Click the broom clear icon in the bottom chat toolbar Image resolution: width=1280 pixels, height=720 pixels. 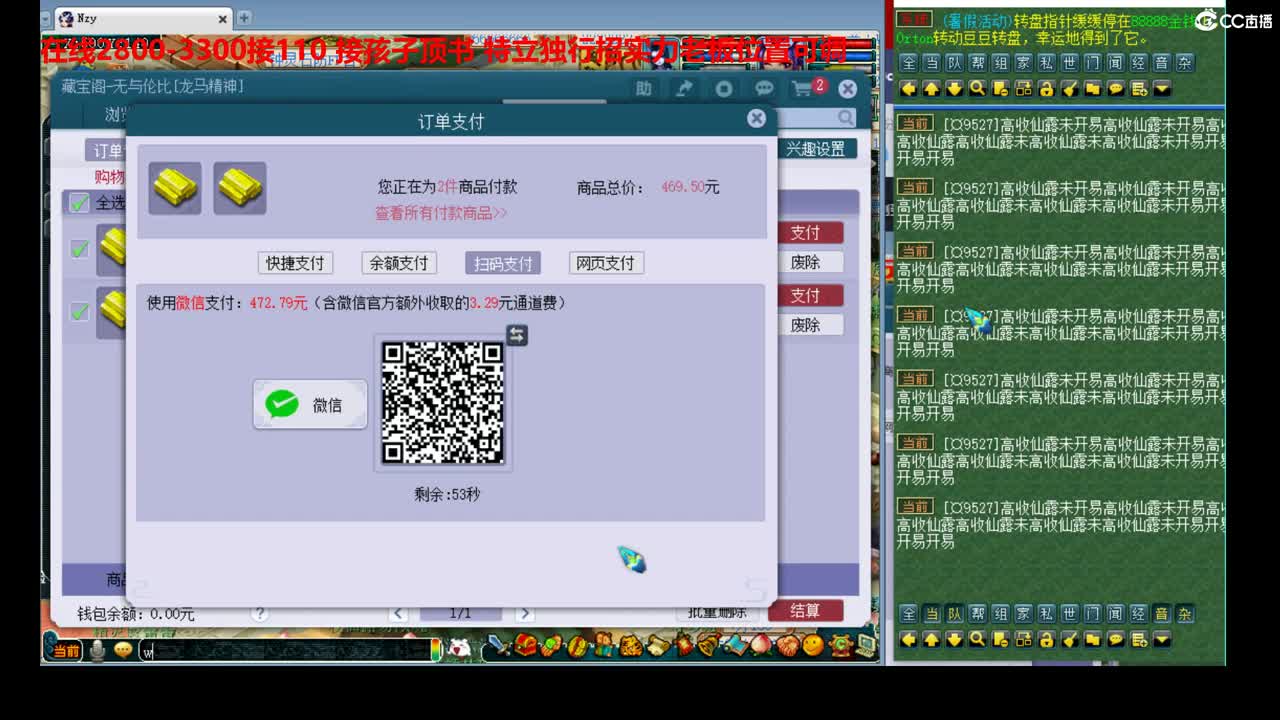1069,639
